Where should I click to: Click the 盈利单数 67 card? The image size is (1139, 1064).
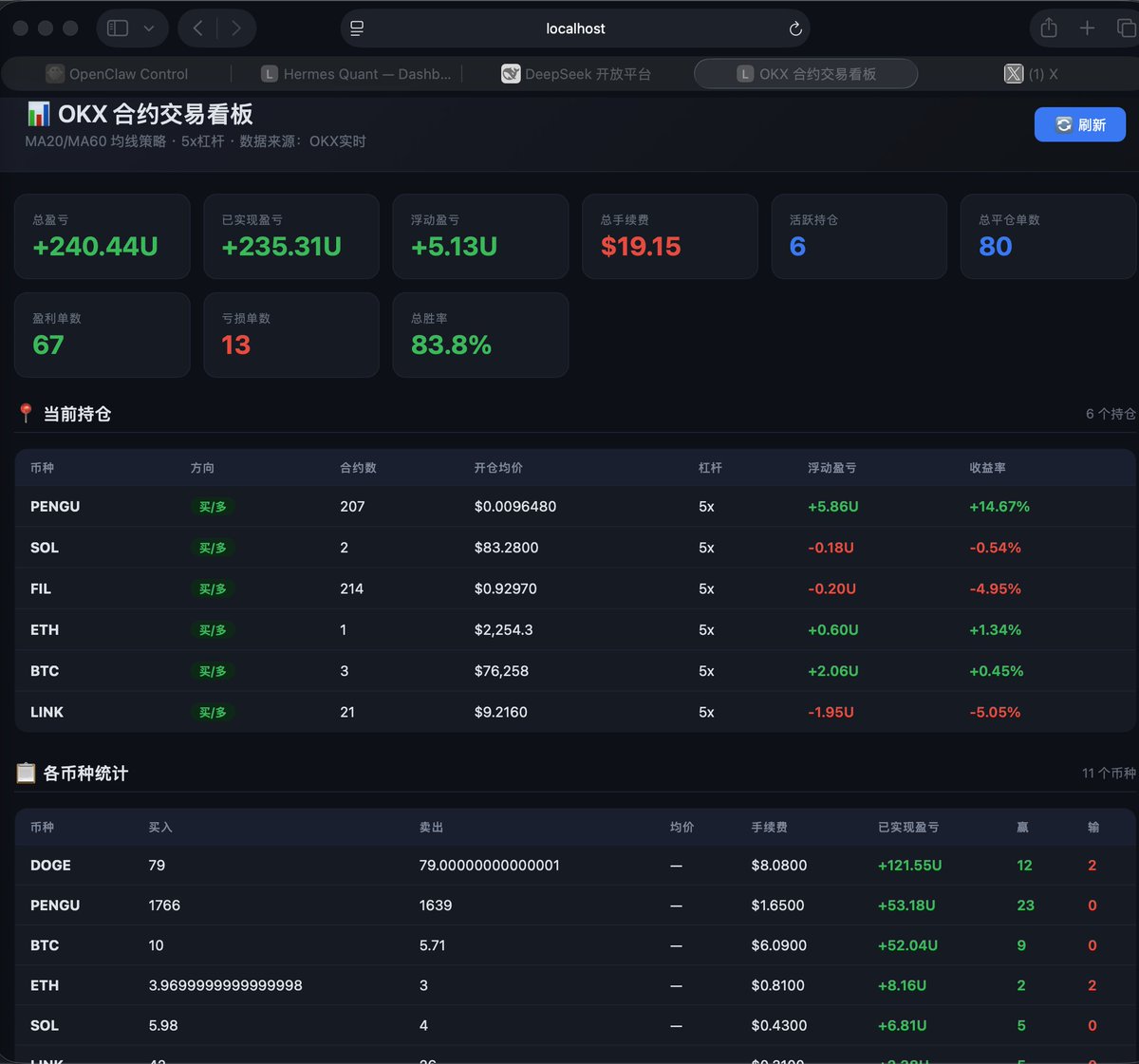(103, 335)
